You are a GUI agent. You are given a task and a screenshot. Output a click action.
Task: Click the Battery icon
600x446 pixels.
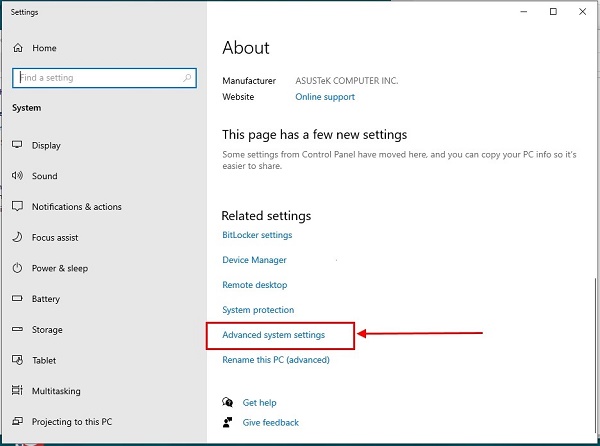point(17,298)
